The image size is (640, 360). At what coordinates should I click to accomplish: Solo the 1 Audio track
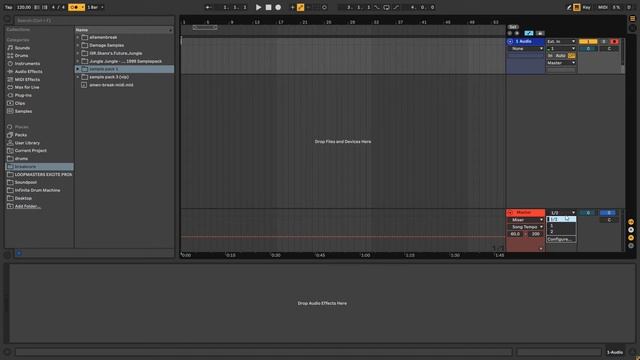click(604, 41)
